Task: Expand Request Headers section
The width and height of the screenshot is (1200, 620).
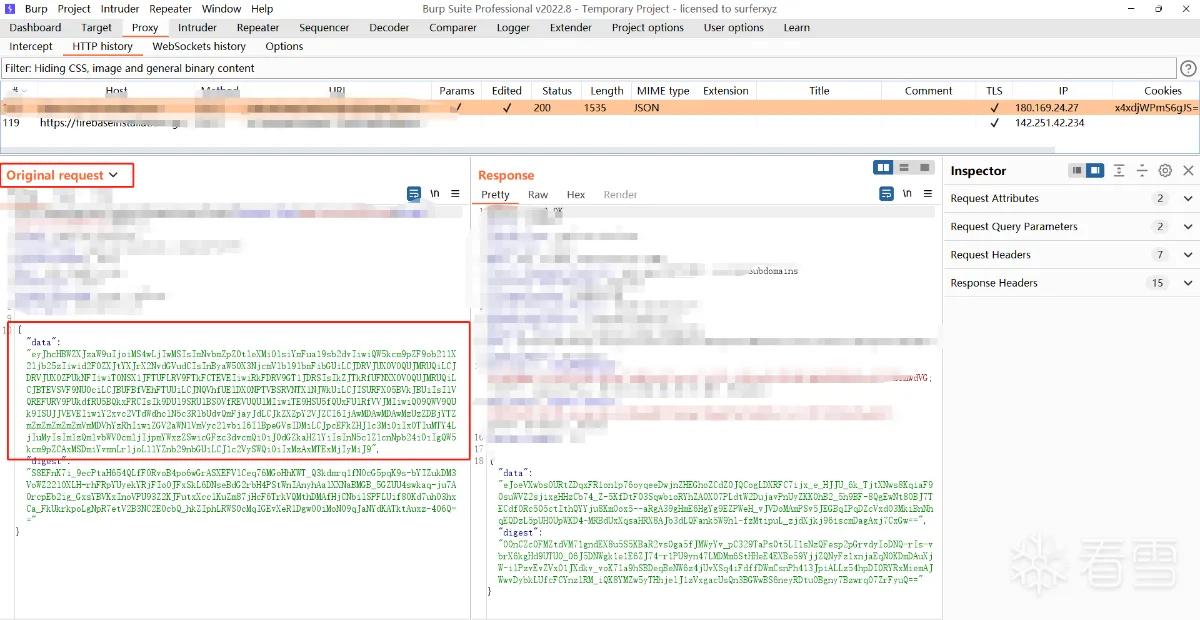Action: pyautogui.click(x=1070, y=255)
